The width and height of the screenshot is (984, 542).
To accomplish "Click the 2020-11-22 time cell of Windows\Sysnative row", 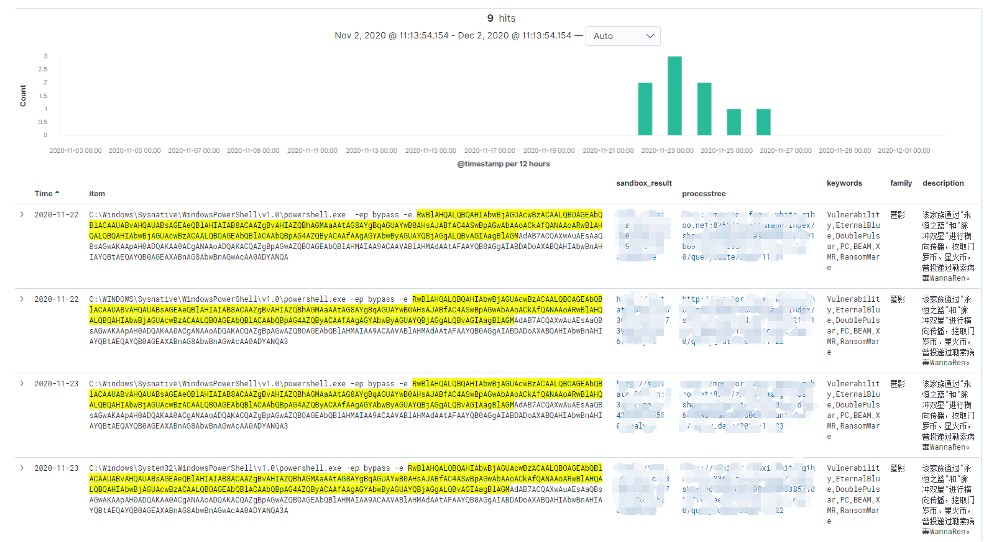I will tap(56, 215).
